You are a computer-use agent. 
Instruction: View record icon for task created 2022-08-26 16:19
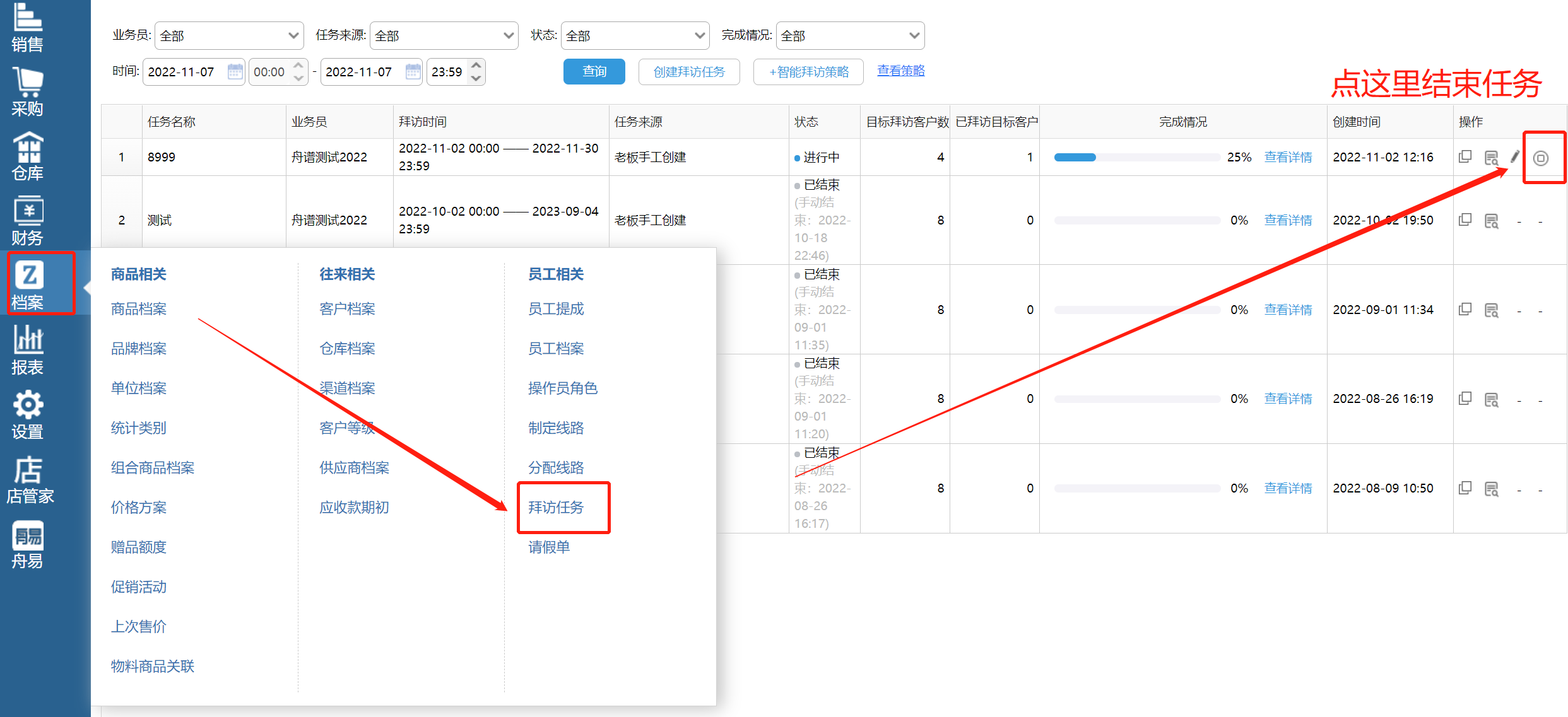1491,399
